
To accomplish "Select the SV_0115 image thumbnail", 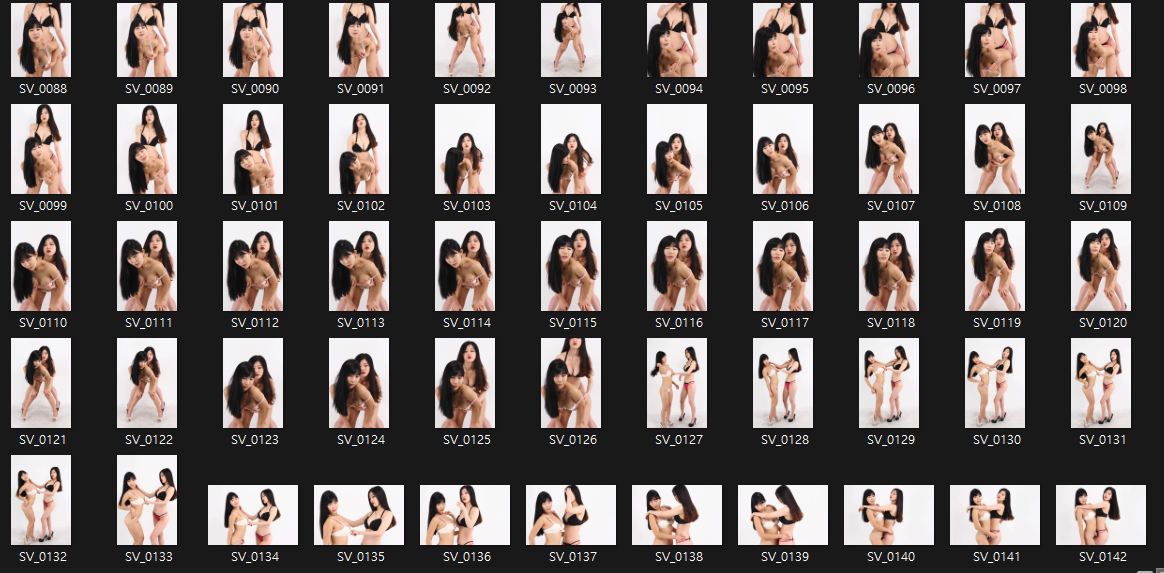I will coord(571,267).
